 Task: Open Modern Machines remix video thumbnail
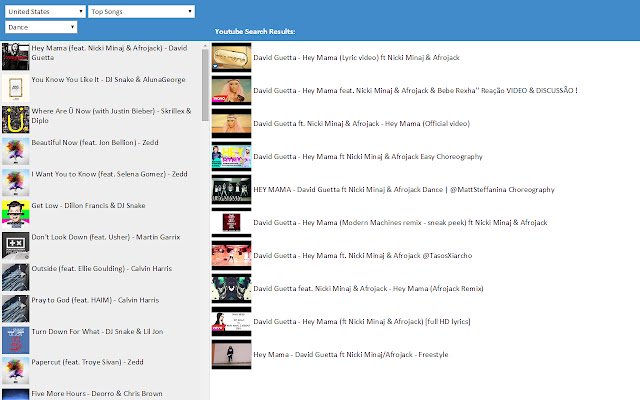pyautogui.click(x=231, y=222)
